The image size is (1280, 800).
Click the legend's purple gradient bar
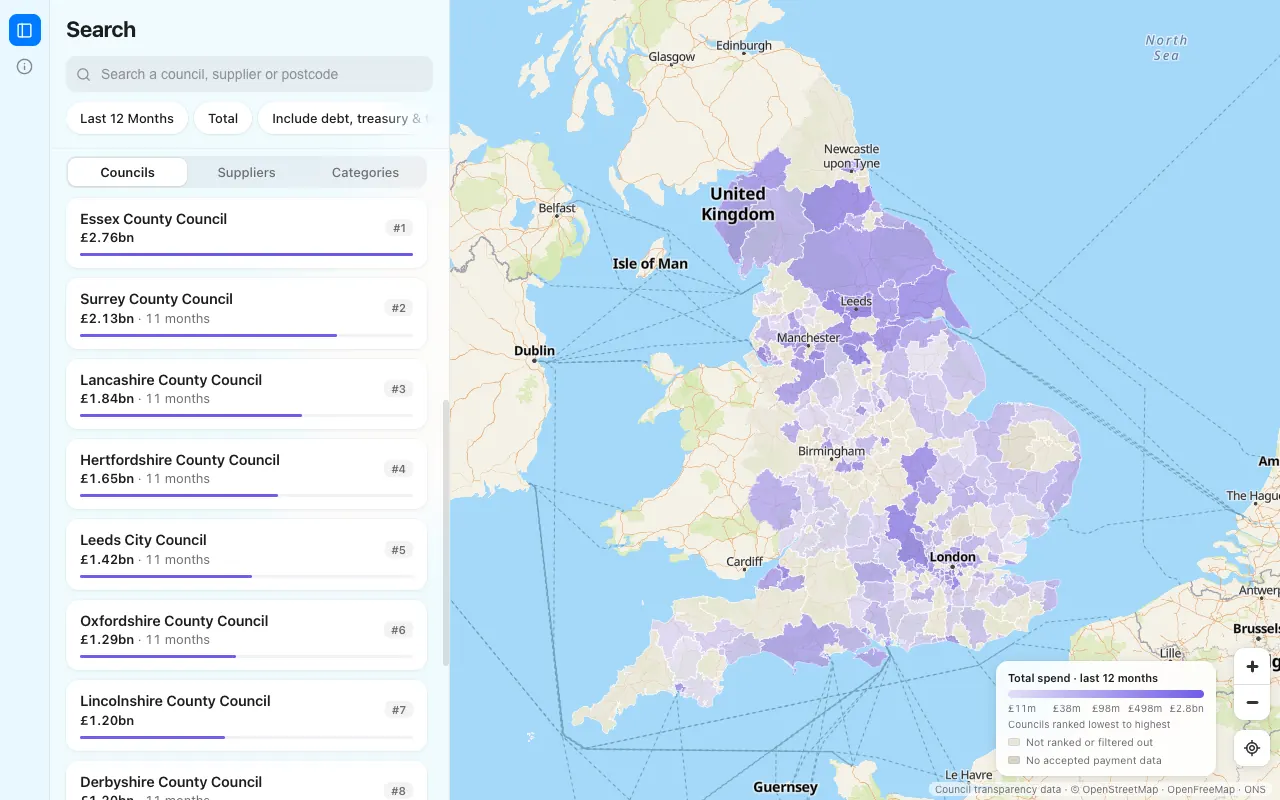pyautogui.click(x=1106, y=694)
